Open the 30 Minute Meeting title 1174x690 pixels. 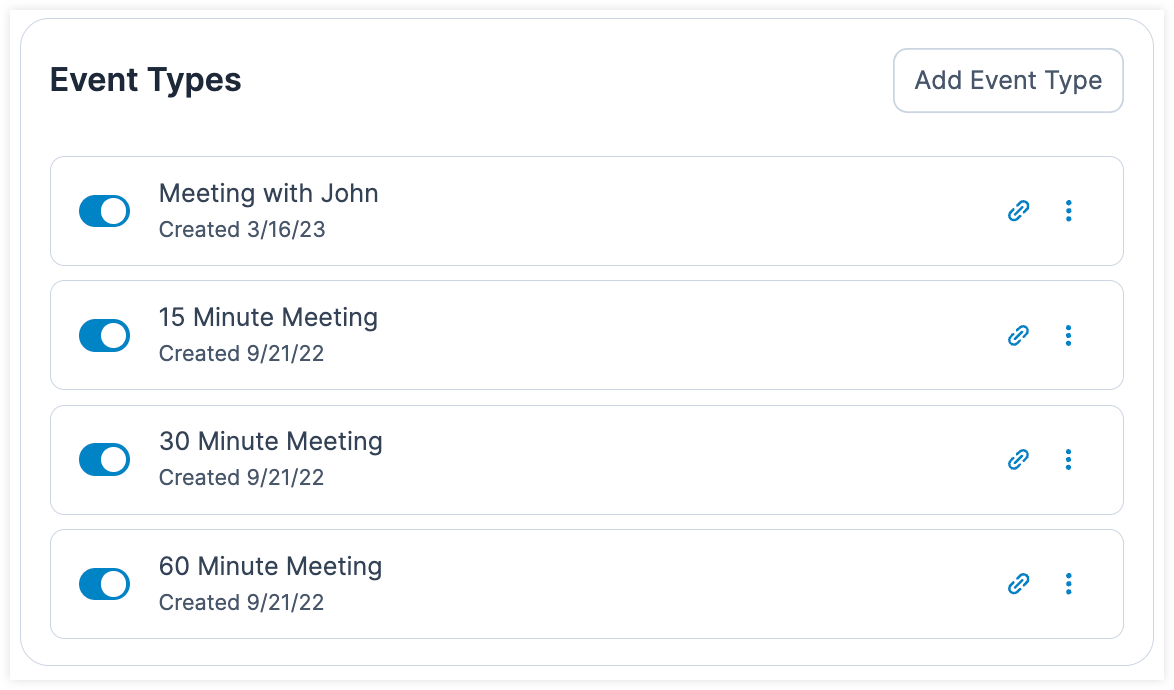tap(270, 442)
